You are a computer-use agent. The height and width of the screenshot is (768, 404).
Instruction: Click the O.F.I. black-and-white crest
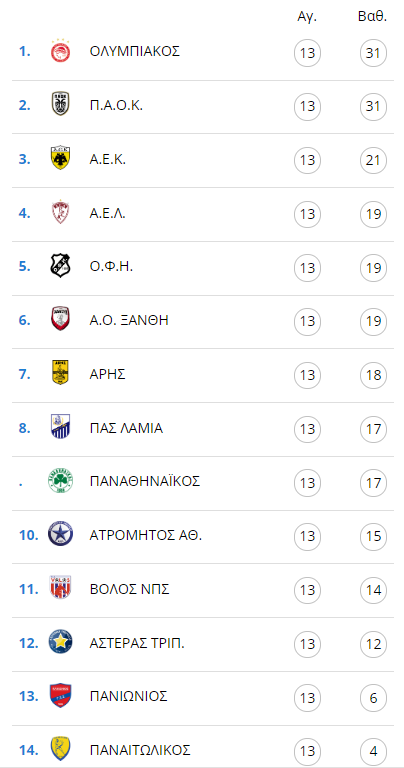point(61,266)
